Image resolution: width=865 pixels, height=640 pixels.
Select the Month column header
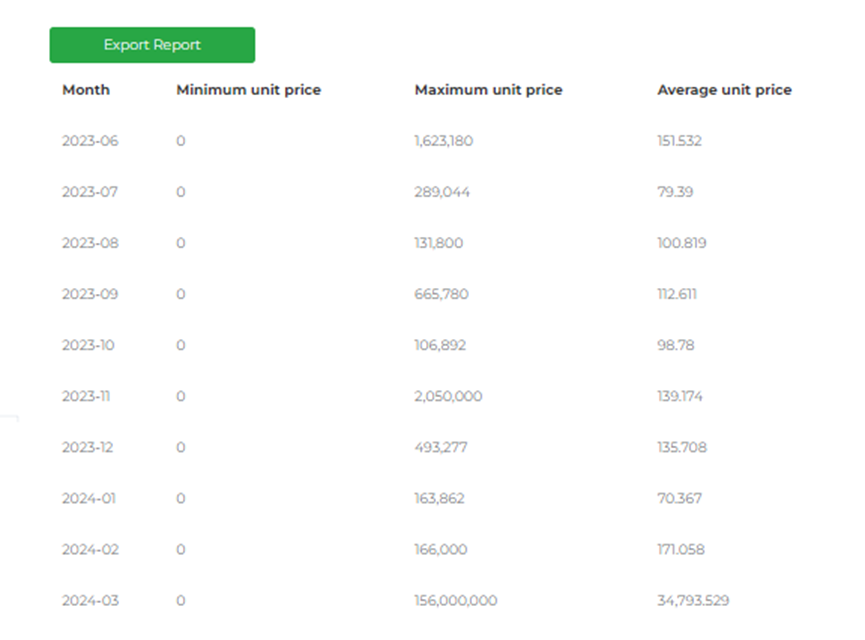point(86,90)
